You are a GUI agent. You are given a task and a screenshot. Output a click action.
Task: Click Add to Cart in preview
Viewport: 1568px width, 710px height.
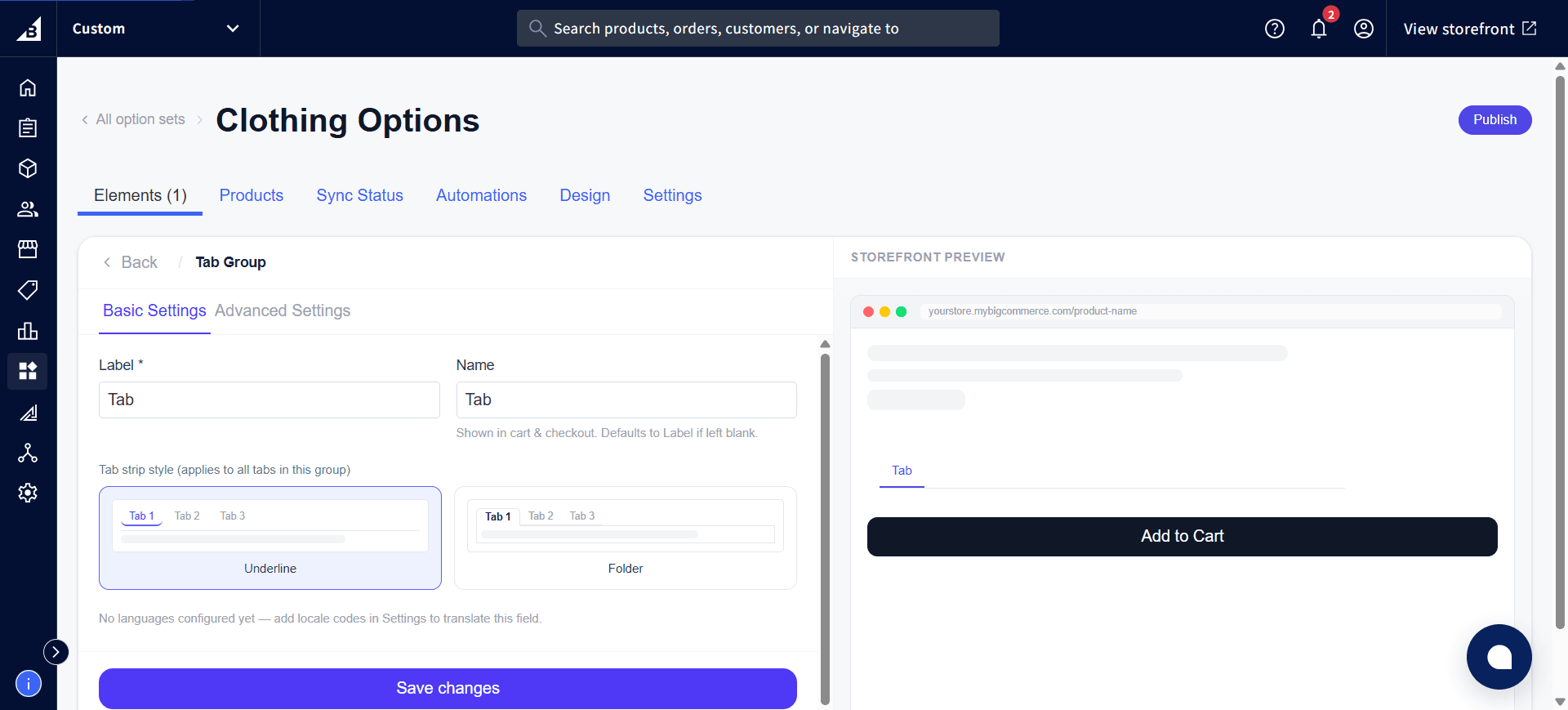1183,537
